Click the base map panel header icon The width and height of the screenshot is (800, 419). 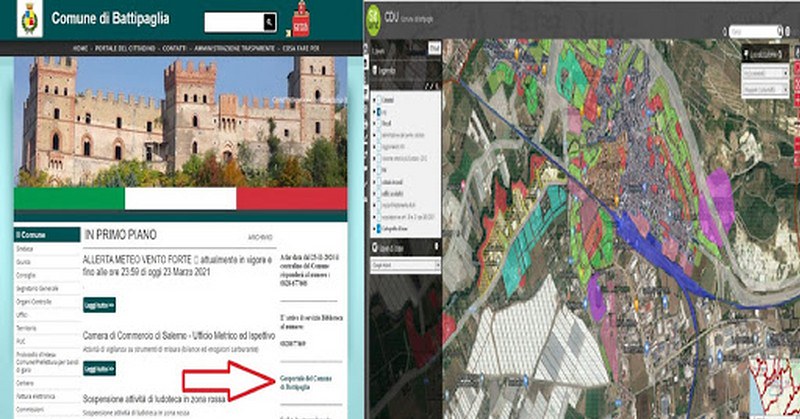pos(375,248)
